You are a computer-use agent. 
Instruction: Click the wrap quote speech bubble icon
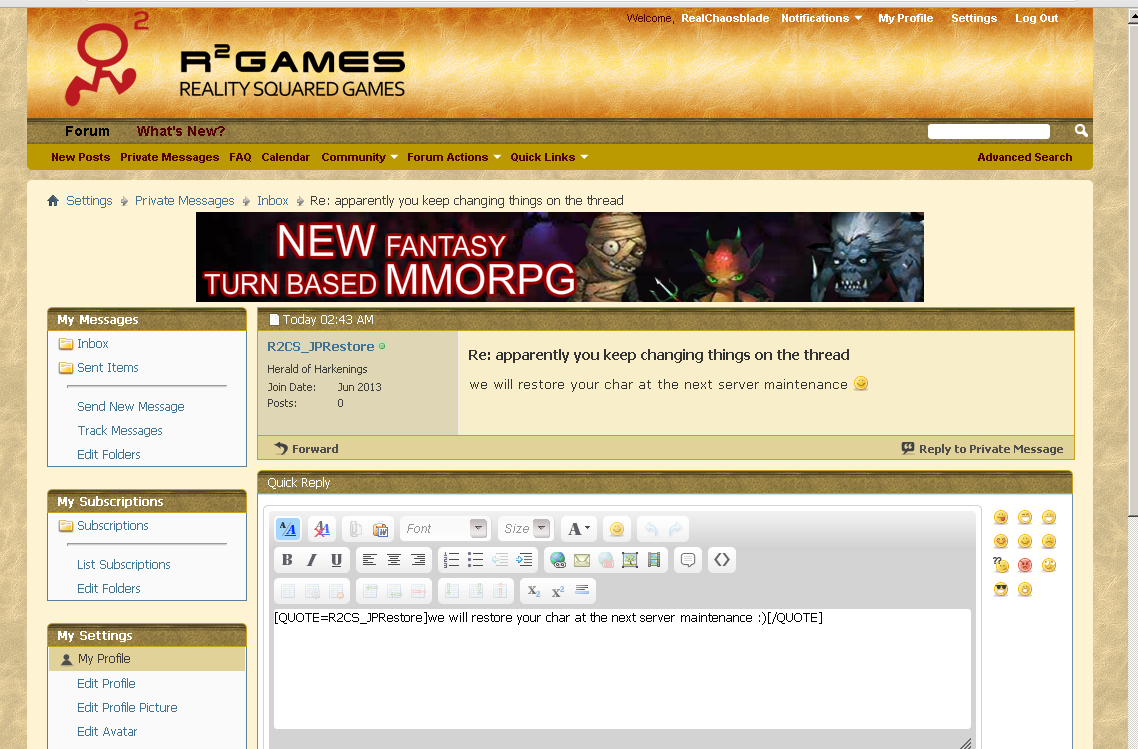pos(688,560)
